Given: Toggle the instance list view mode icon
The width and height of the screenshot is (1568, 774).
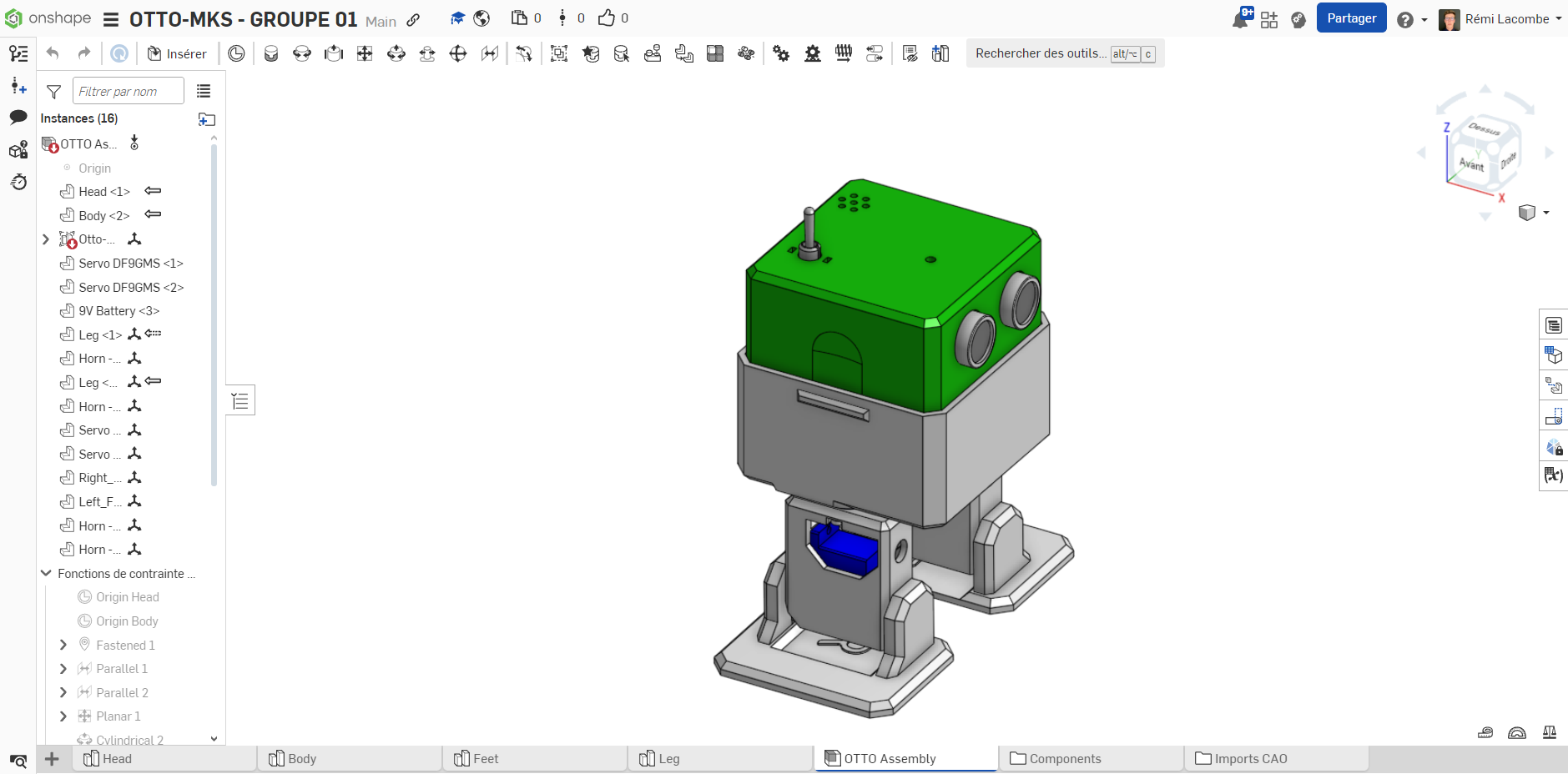Looking at the screenshot, I should [x=204, y=91].
